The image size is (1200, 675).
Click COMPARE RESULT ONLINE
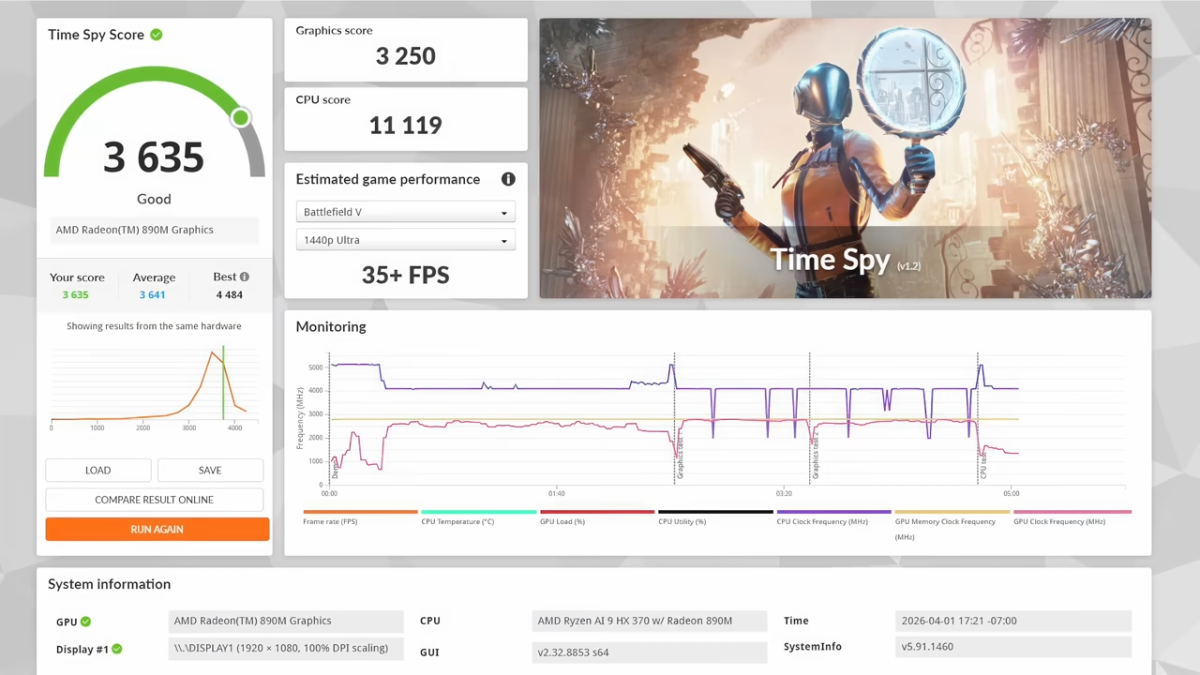154,500
